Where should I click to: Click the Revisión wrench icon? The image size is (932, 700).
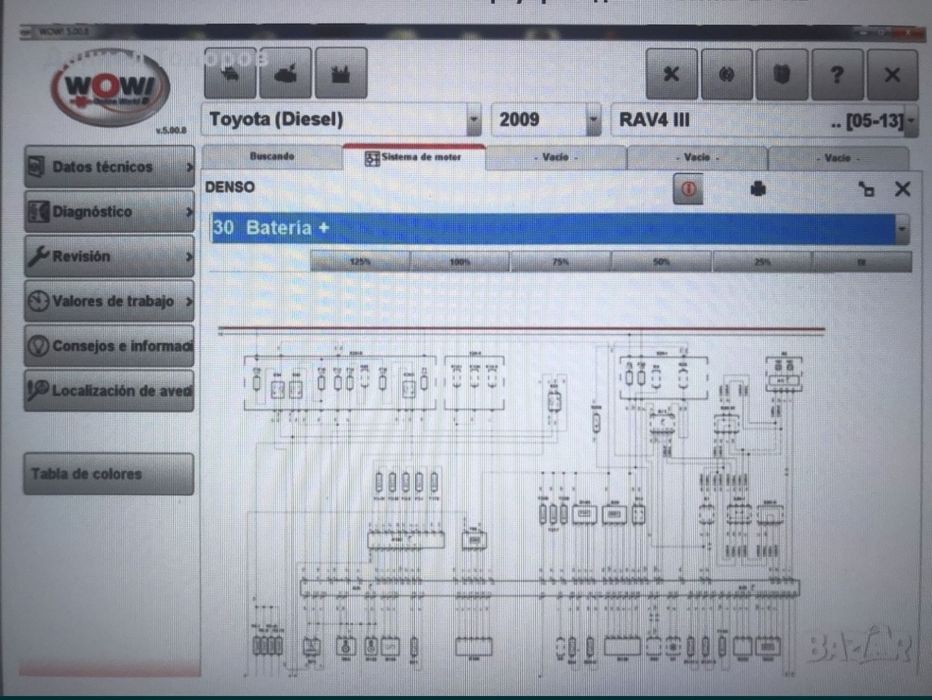[x=39, y=256]
